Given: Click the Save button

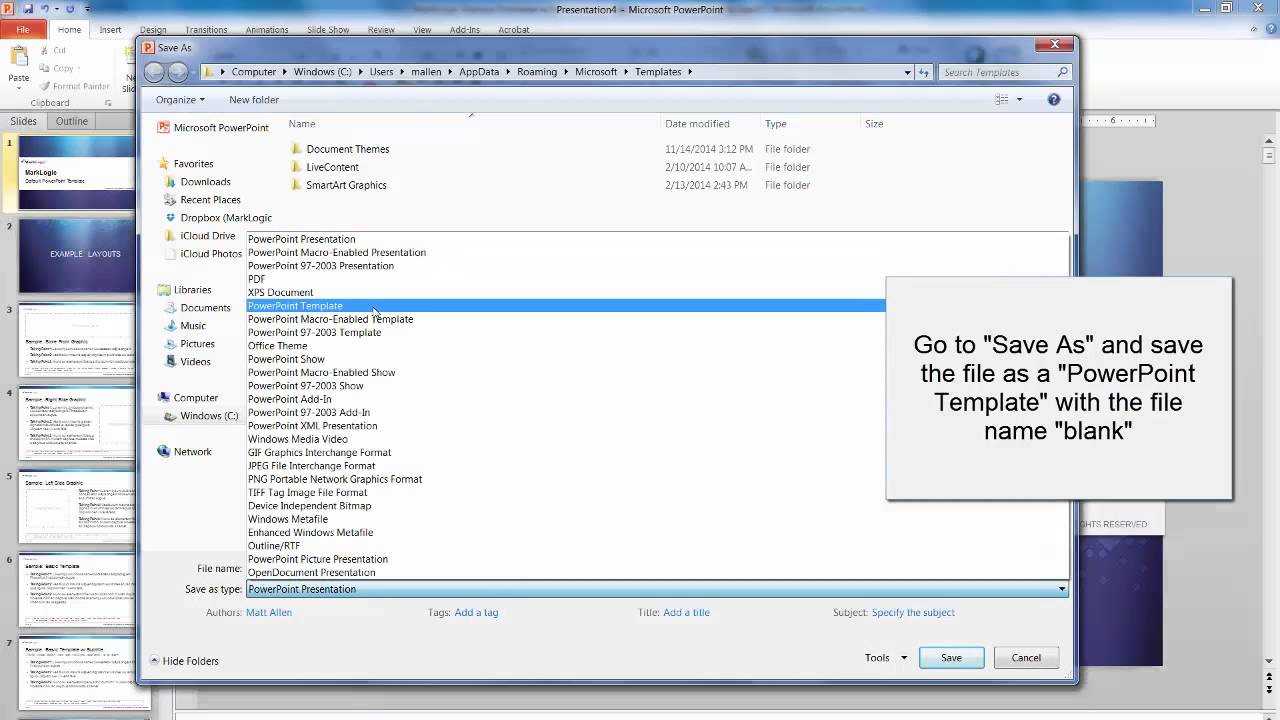Looking at the screenshot, I should 950,657.
